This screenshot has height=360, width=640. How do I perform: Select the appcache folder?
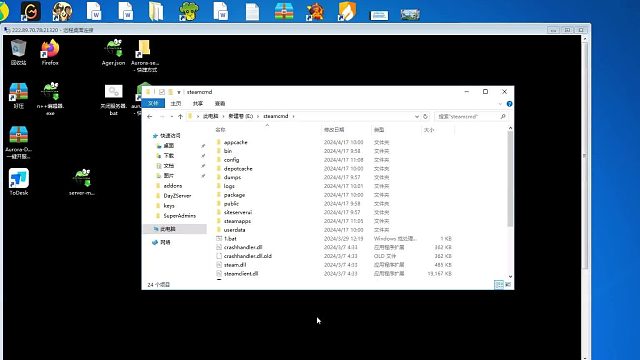point(236,142)
